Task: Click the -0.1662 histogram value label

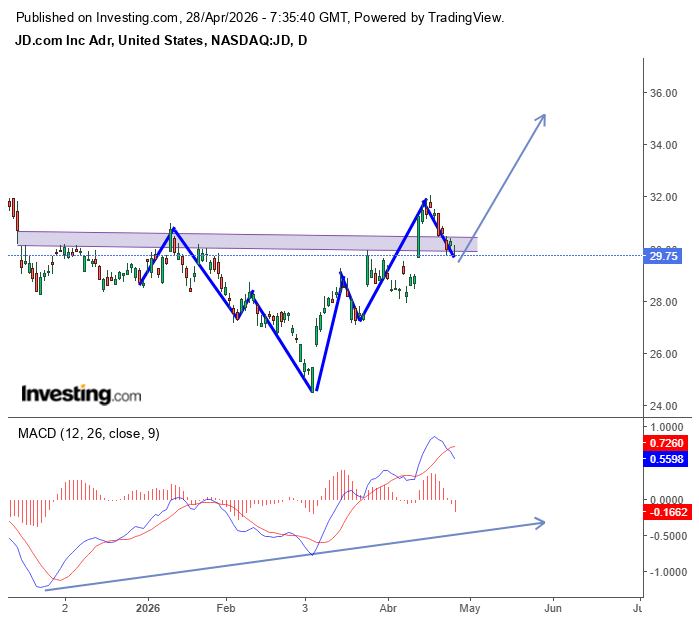Action: [667, 512]
